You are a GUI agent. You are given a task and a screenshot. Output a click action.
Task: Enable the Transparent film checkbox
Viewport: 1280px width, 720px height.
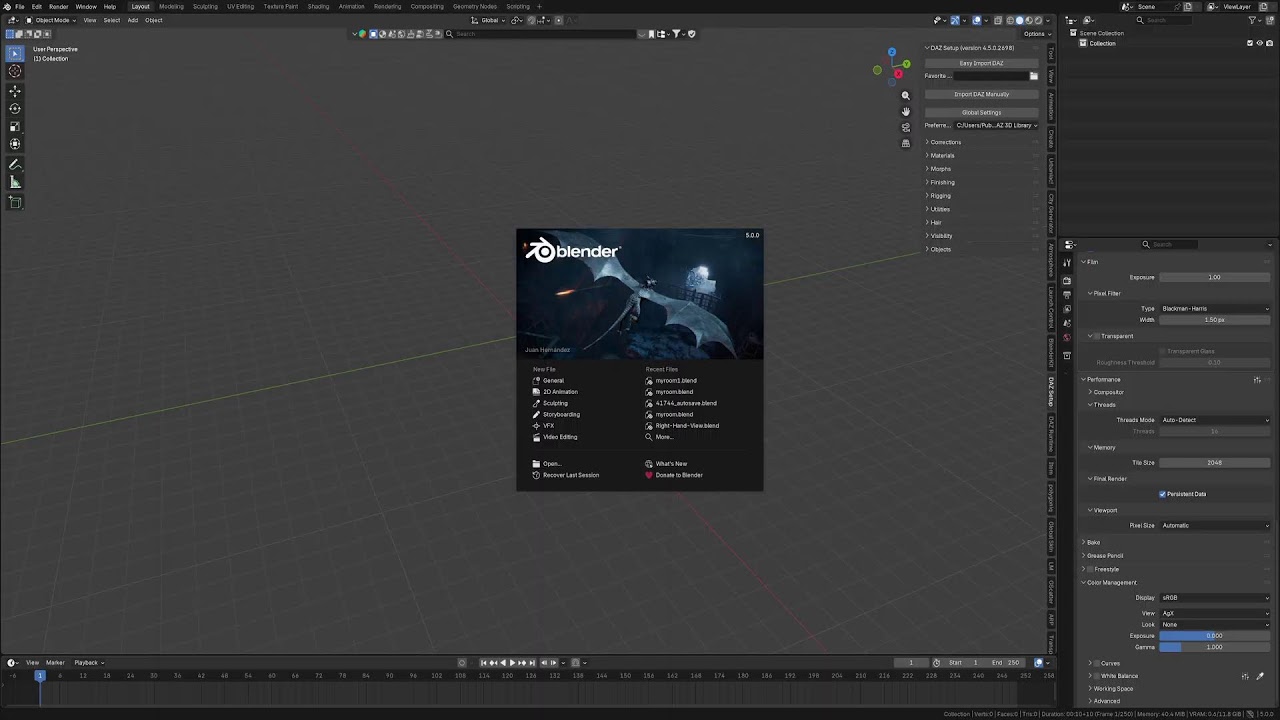(1097, 336)
